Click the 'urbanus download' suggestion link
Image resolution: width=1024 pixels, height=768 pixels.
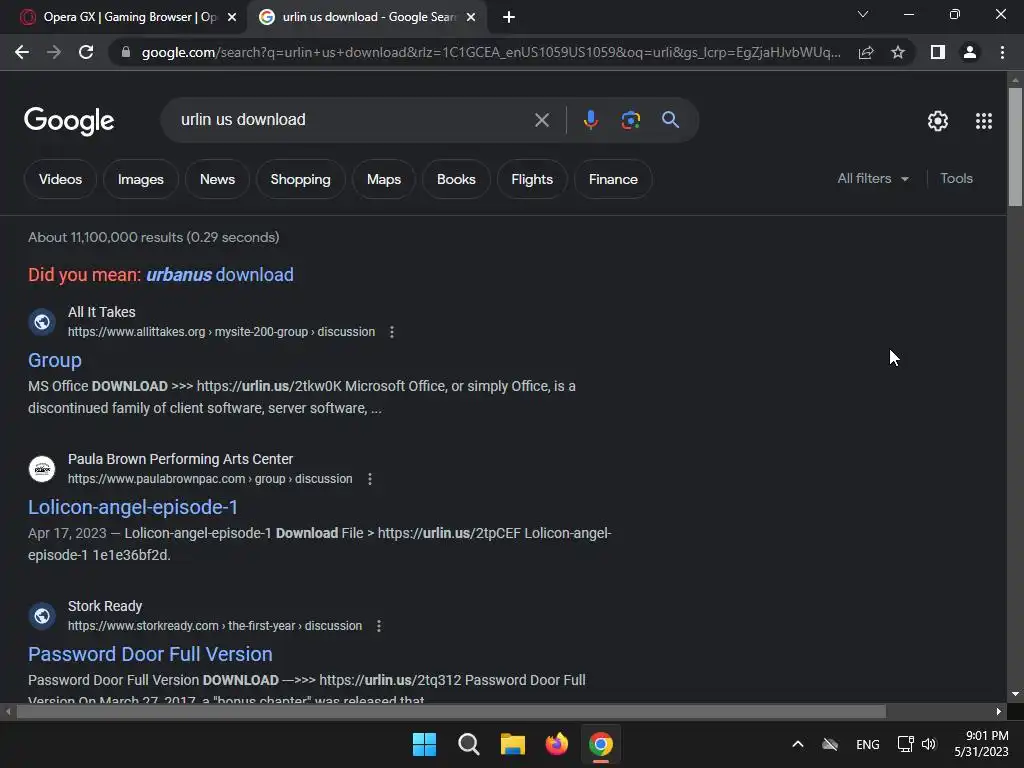coord(219,274)
